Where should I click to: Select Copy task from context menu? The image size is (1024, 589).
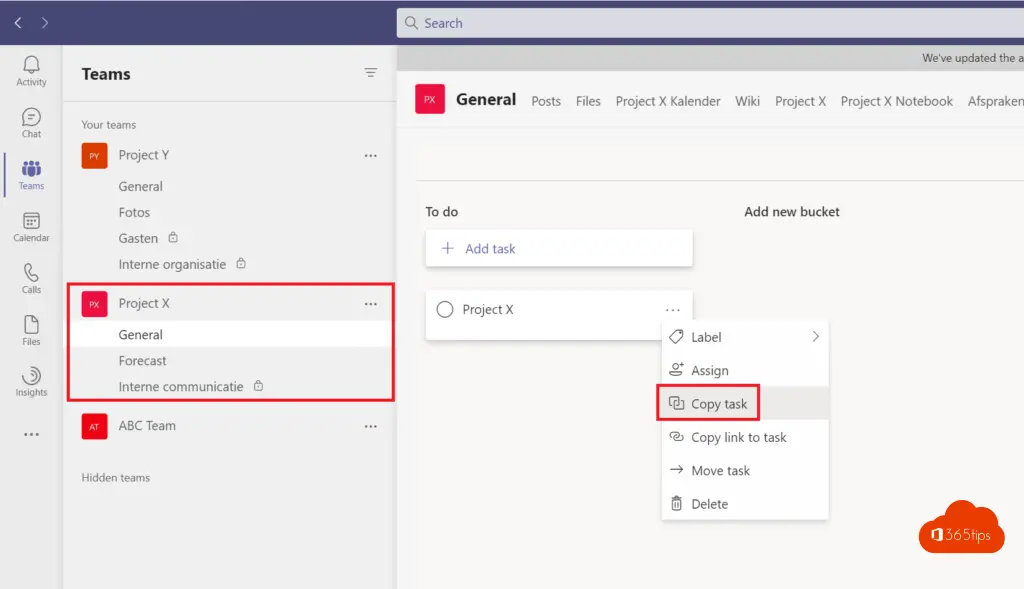pos(718,404)
